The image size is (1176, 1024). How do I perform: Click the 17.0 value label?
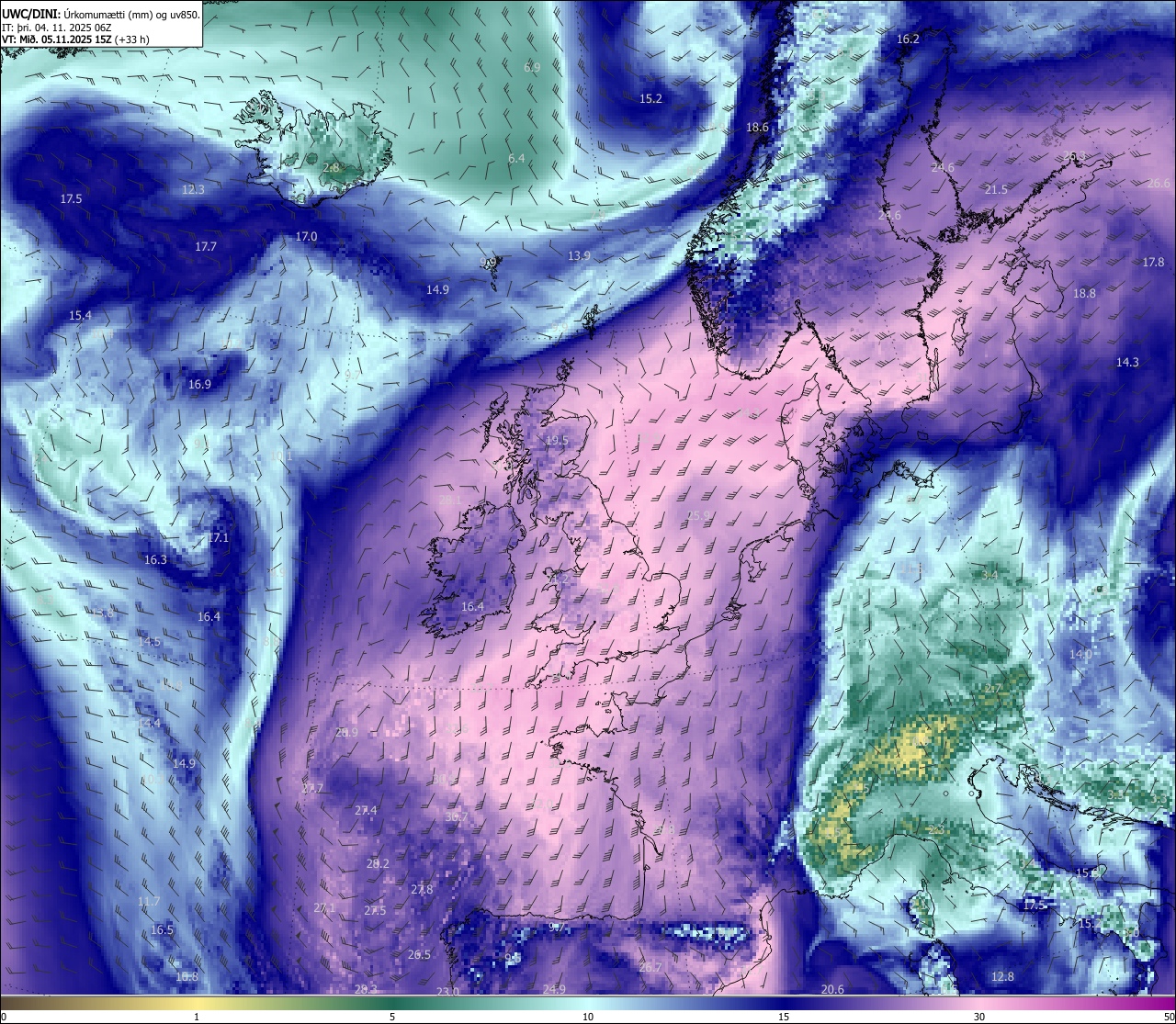click(x=306, y=236)
